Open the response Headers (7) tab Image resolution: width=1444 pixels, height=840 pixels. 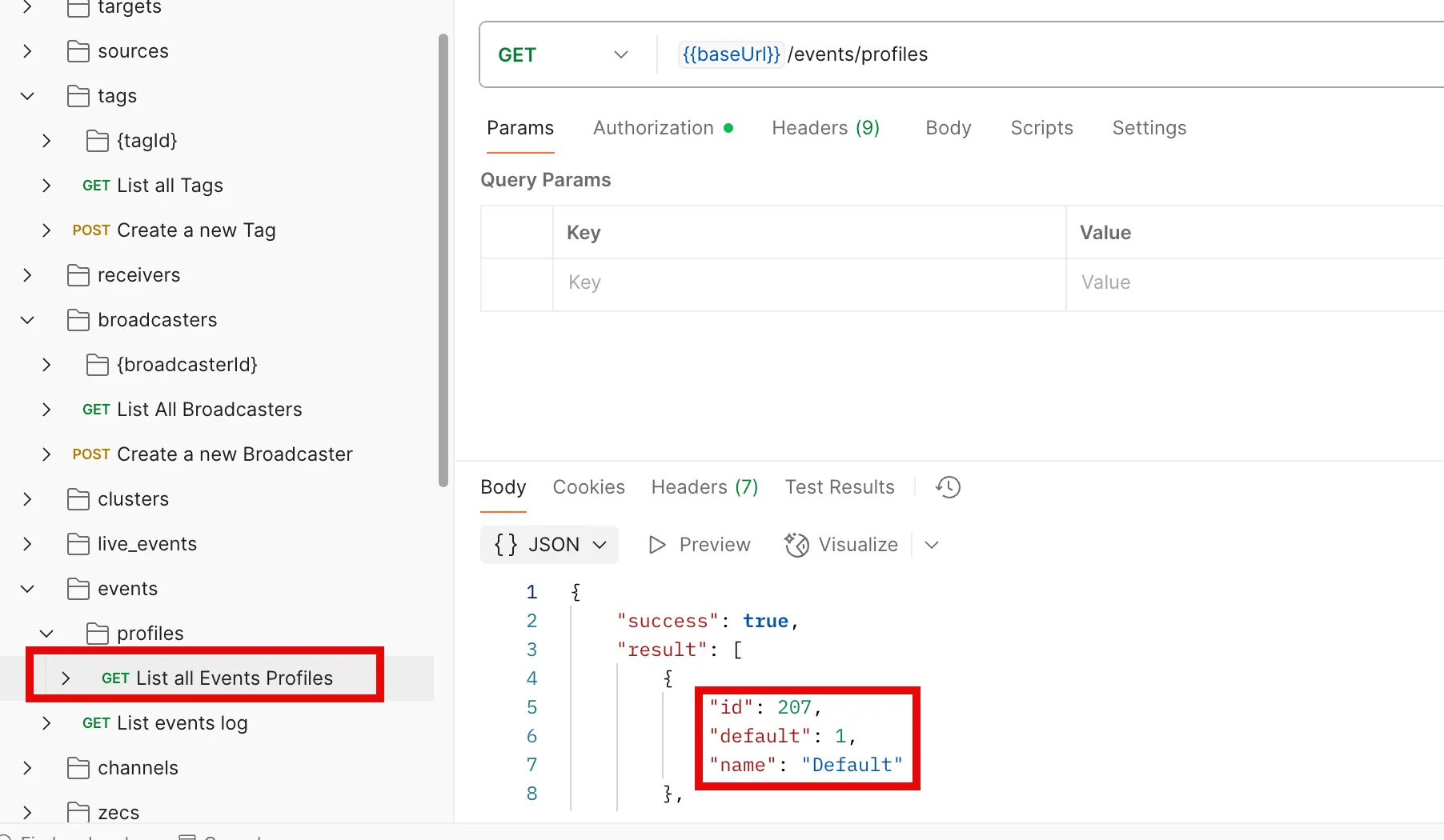(x=704, y=487)
